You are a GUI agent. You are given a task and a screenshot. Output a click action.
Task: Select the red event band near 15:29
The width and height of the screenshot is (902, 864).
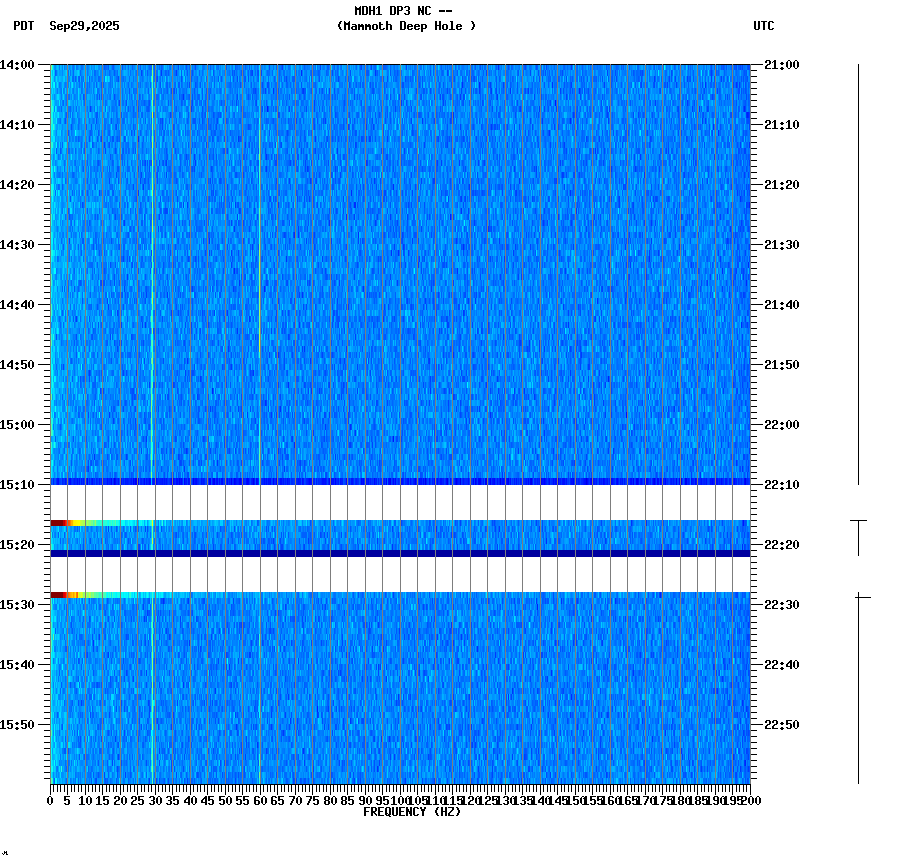[60, 594]
